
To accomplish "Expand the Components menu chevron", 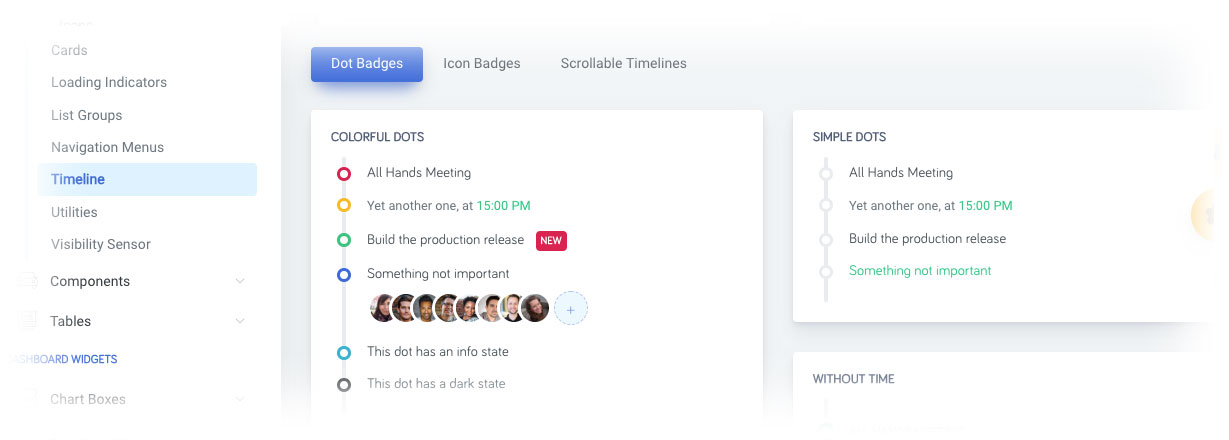I will click(x=240, y=282).
